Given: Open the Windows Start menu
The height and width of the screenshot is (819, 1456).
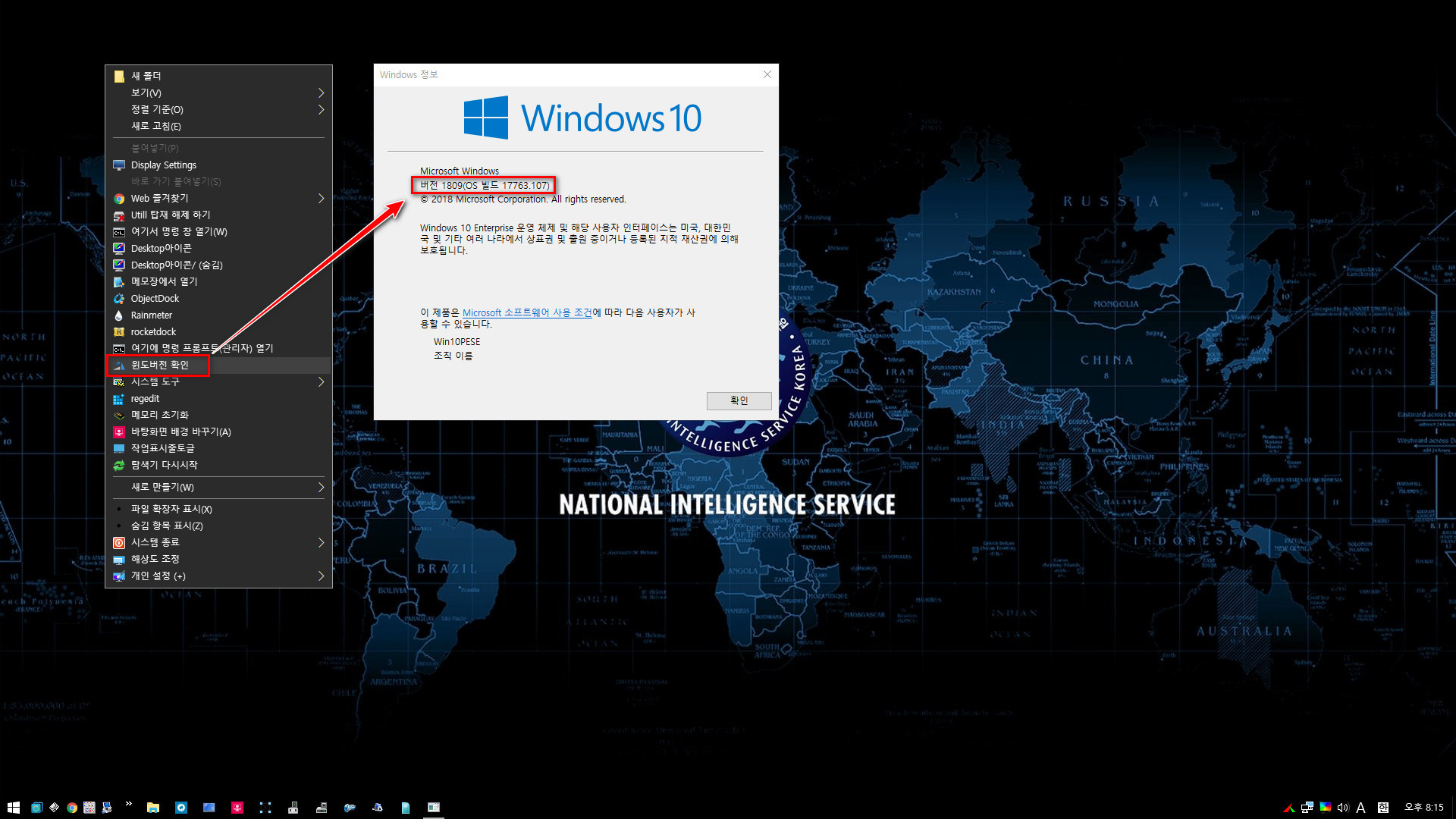Looking at the screenshot, I should pyautogui.click(x=13, y=808).
